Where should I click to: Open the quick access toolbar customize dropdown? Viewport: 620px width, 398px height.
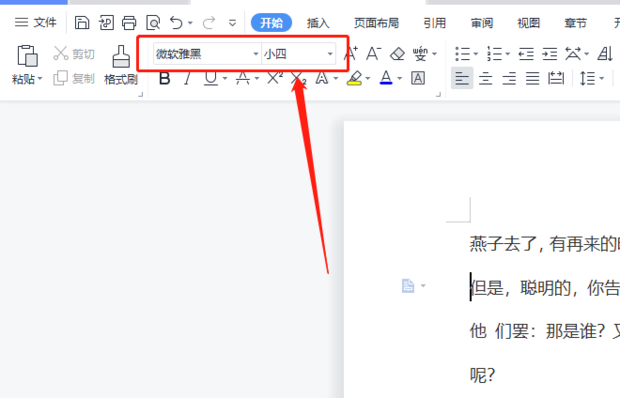(232, 23)
